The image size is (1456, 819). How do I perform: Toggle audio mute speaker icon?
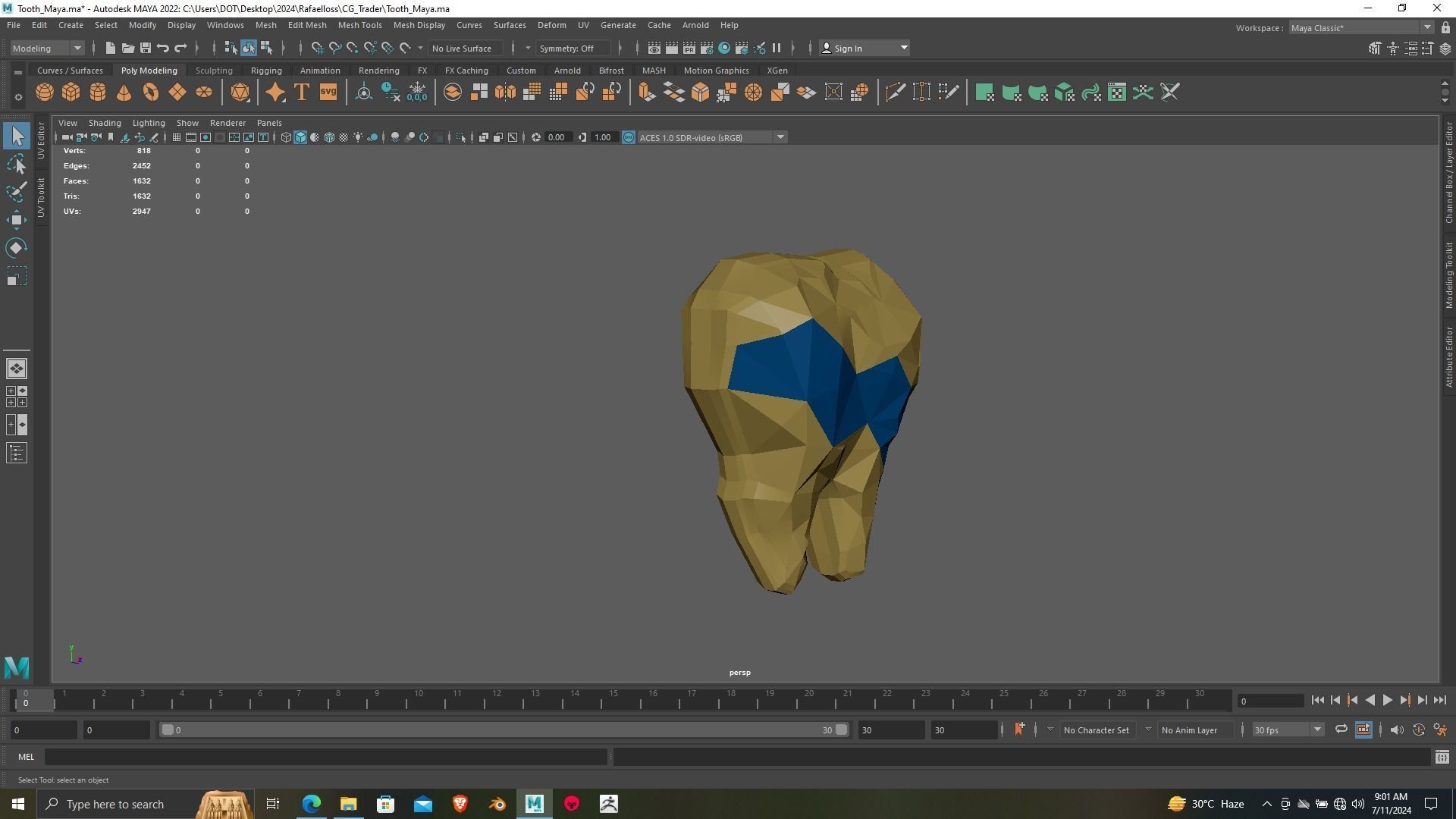click(x=1397, y=730)
